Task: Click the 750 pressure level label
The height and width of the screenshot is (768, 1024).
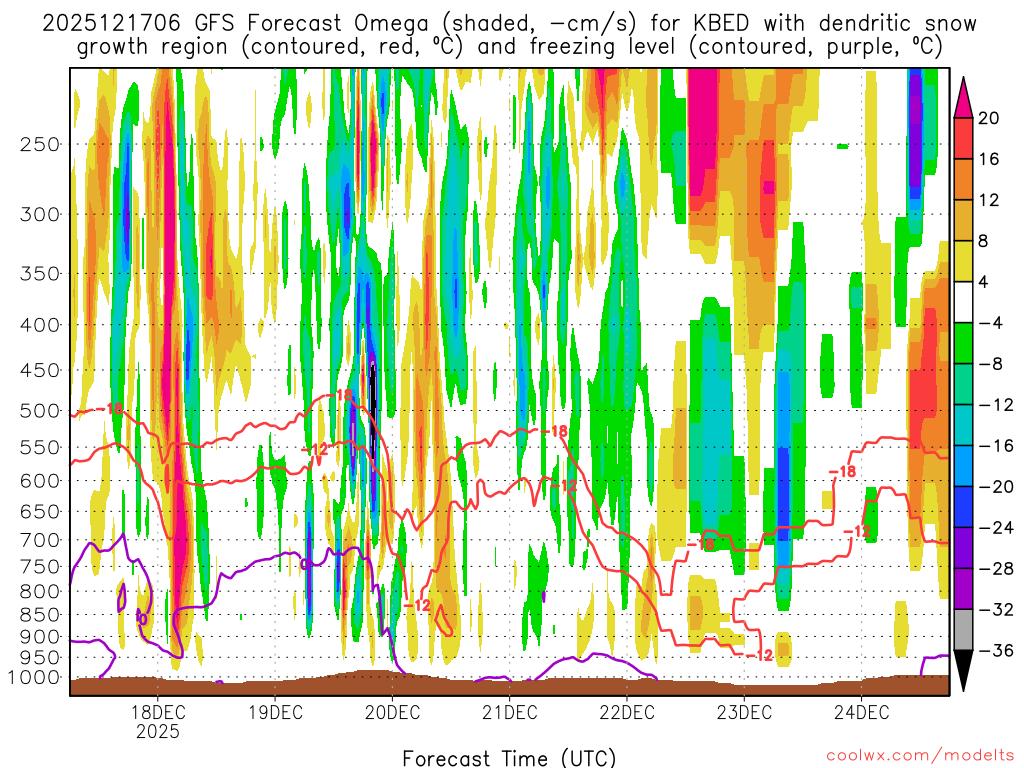Action: (40, 566)
